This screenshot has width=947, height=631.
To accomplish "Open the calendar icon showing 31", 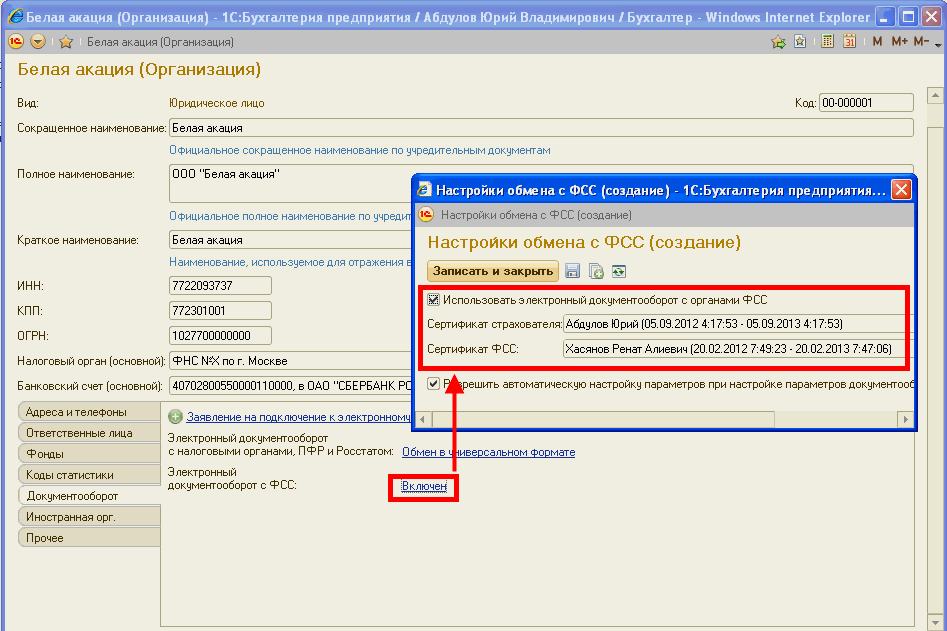I will 849,41.
